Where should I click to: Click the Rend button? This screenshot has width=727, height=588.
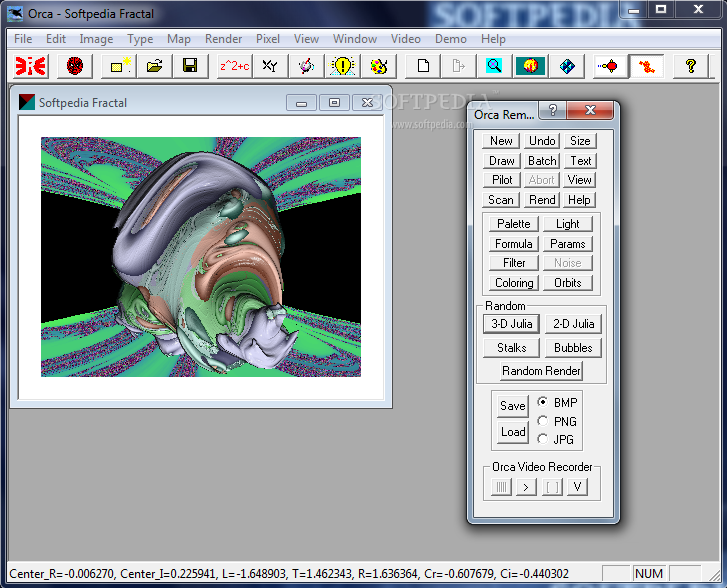coord(542,200)
